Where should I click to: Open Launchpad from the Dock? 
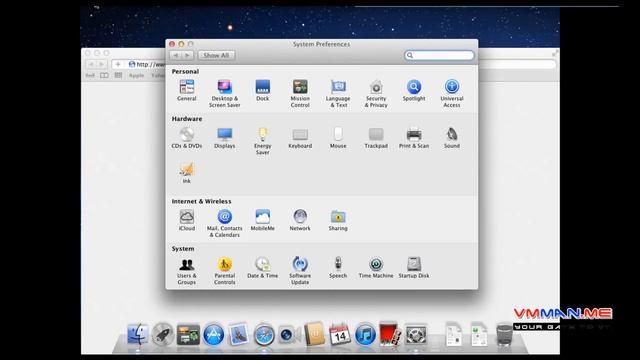pyautogui.click(x=163, y=335)
